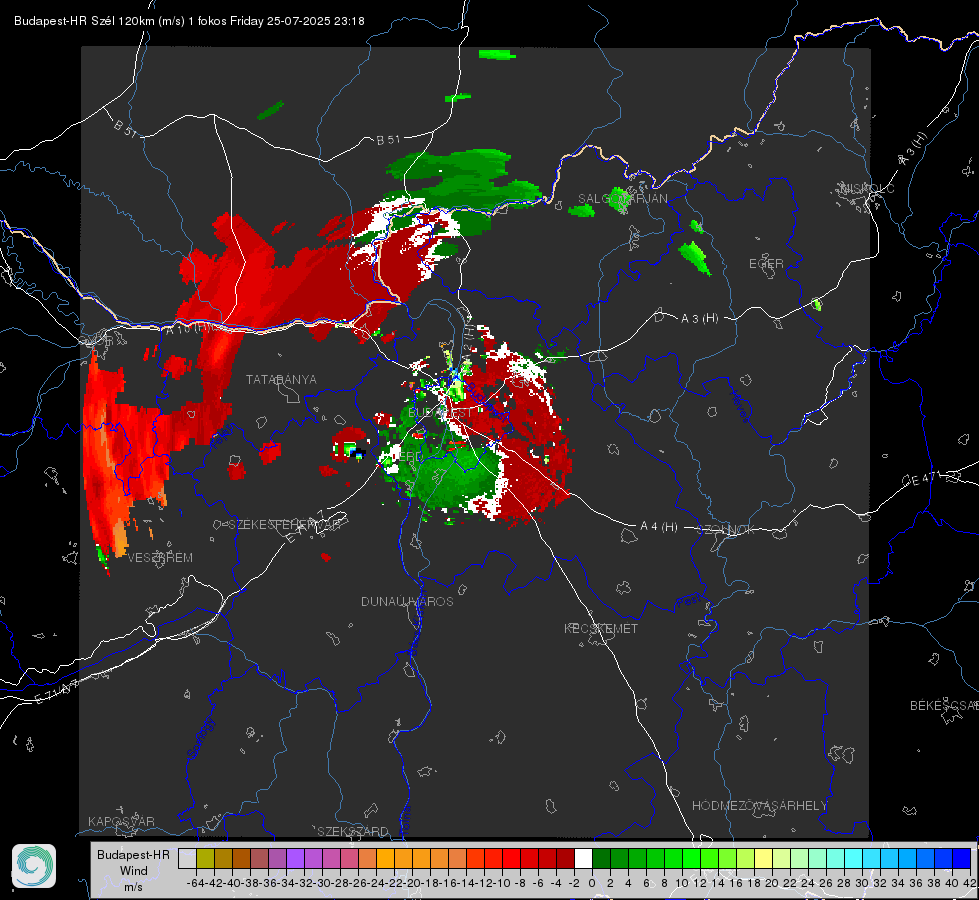Click the BÉKÉSCSABA city label
Viewport: 979px width, 900px height.
(944, 706)
